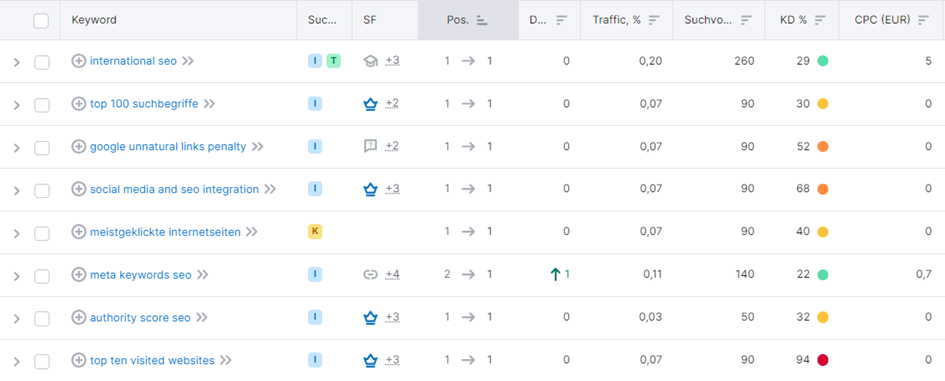
Task: Click the graduation cap icon in international seo row
Action: tap(370, 61)
